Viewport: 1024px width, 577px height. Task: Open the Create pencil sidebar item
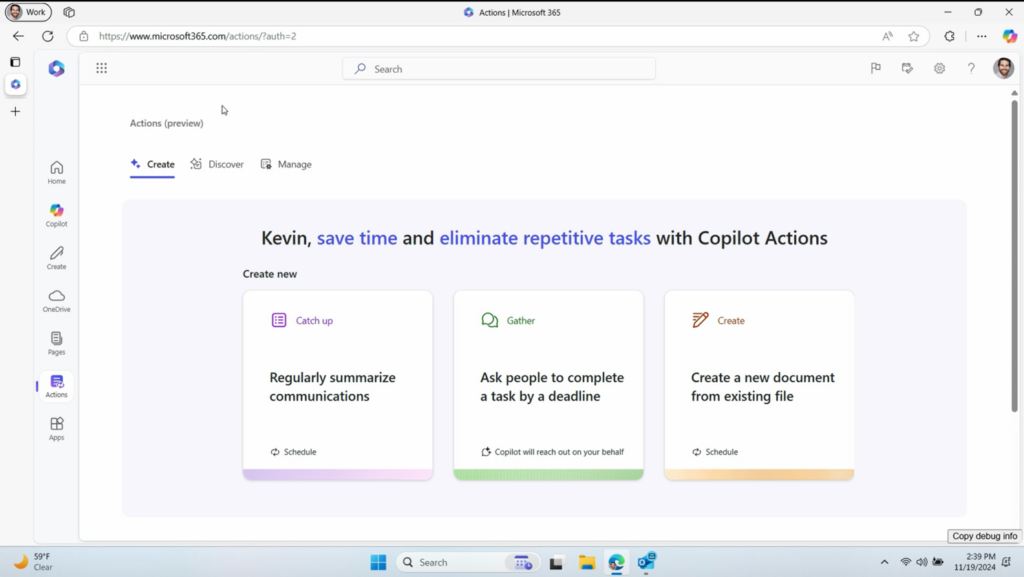(57, 258)
